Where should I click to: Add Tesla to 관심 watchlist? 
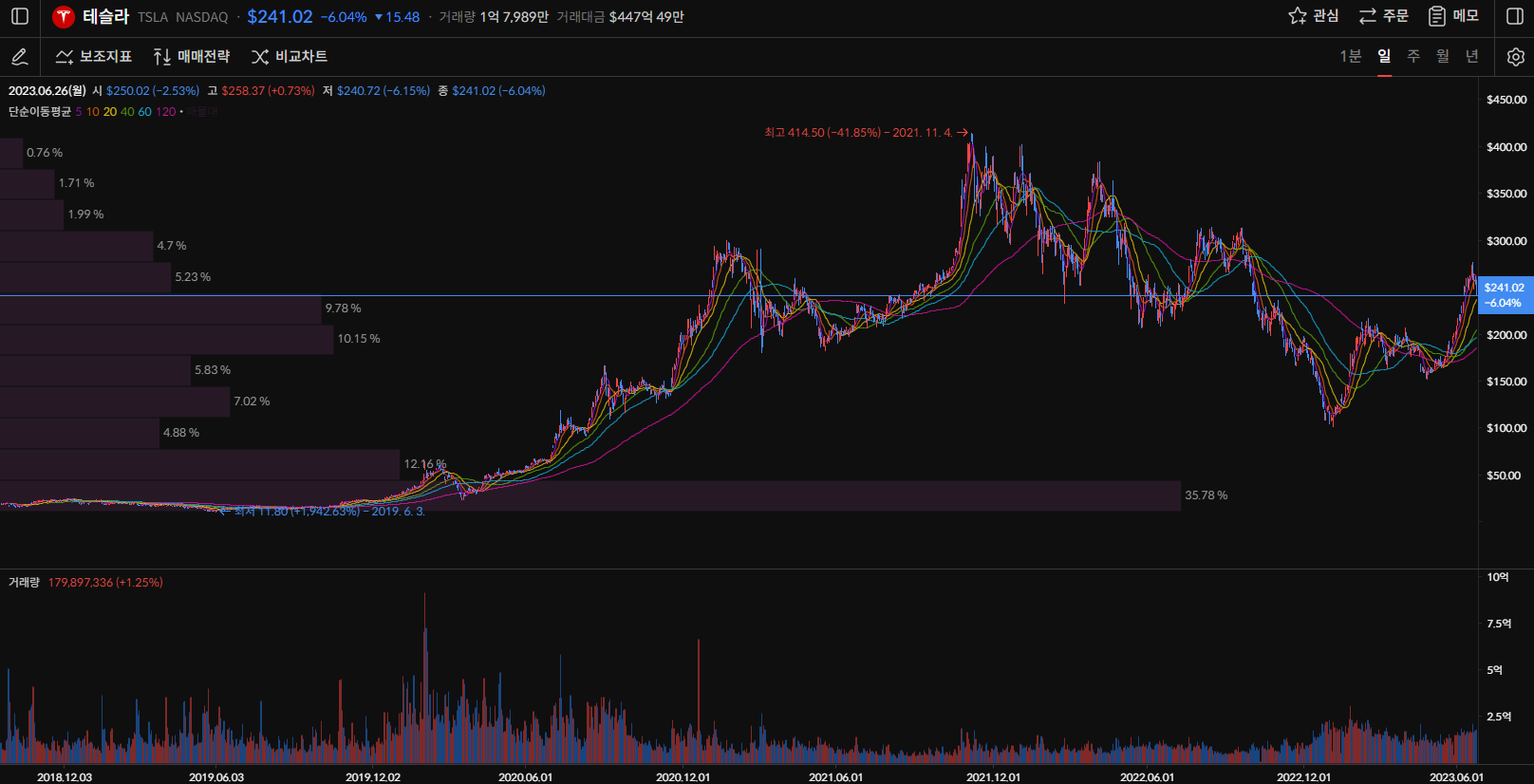click(1314, 16)
